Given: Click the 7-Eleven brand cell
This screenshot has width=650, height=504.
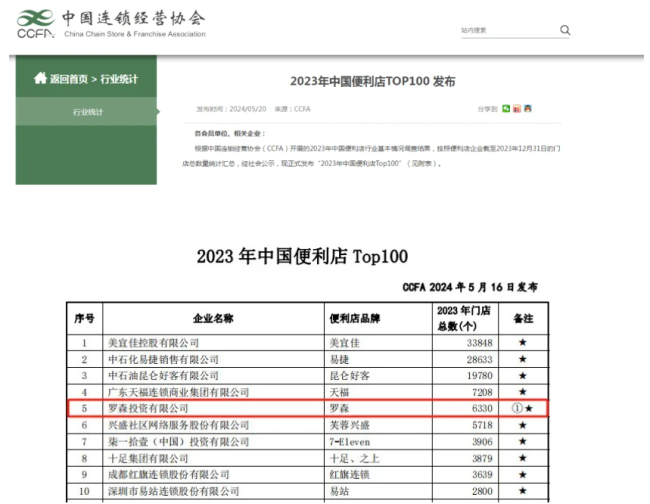Looking at the screenshot, I should (351, 442).
